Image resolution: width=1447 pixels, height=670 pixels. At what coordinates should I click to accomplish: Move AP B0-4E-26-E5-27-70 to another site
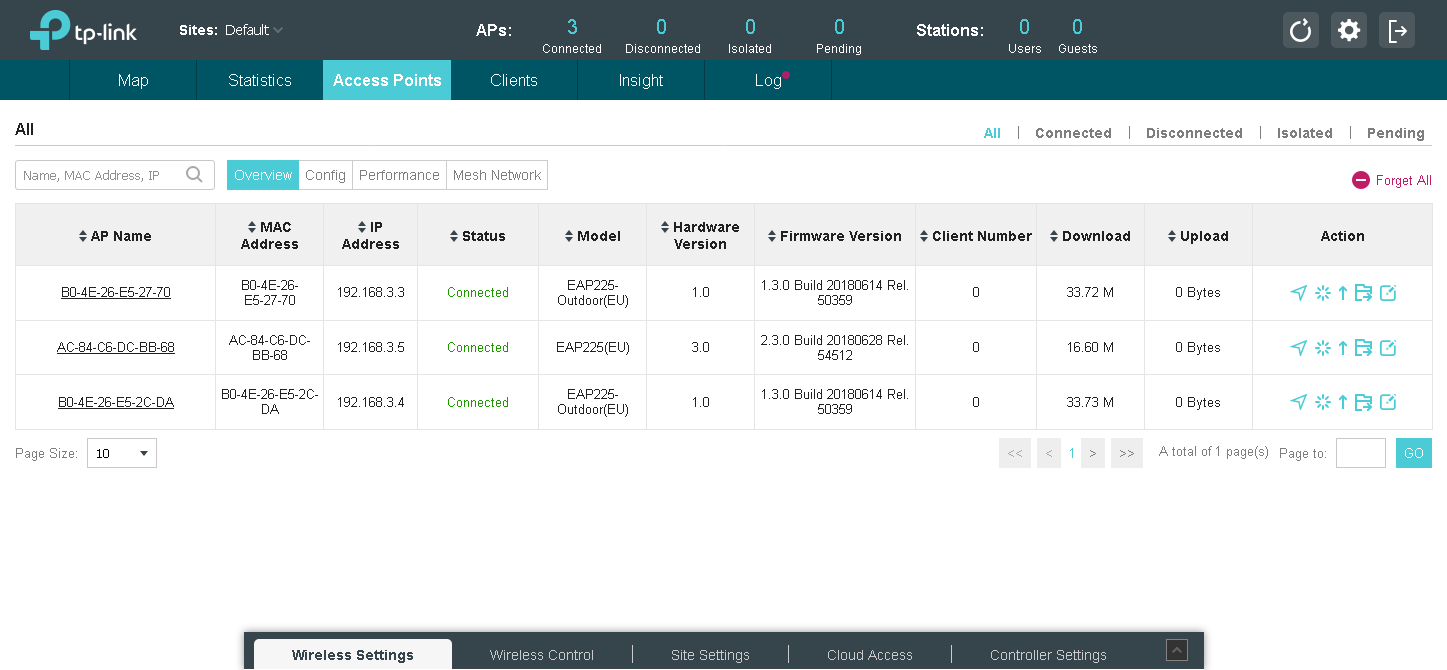click(1363, 293)
